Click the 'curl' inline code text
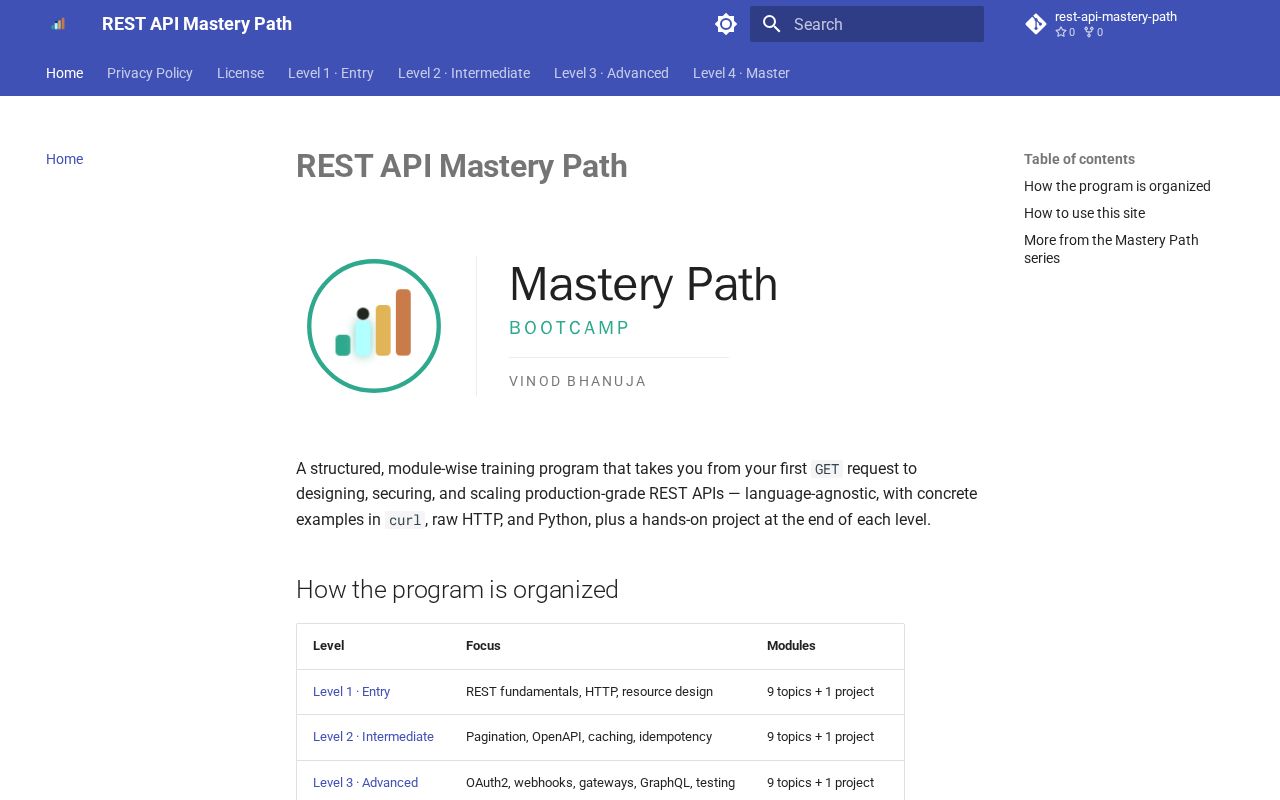 pyautogui.click(x=405, y=520)
